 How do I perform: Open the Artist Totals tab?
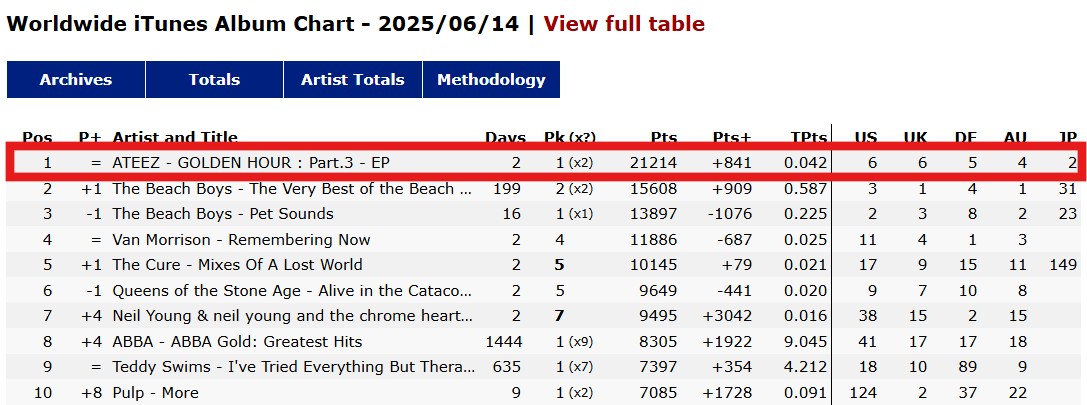352,80
